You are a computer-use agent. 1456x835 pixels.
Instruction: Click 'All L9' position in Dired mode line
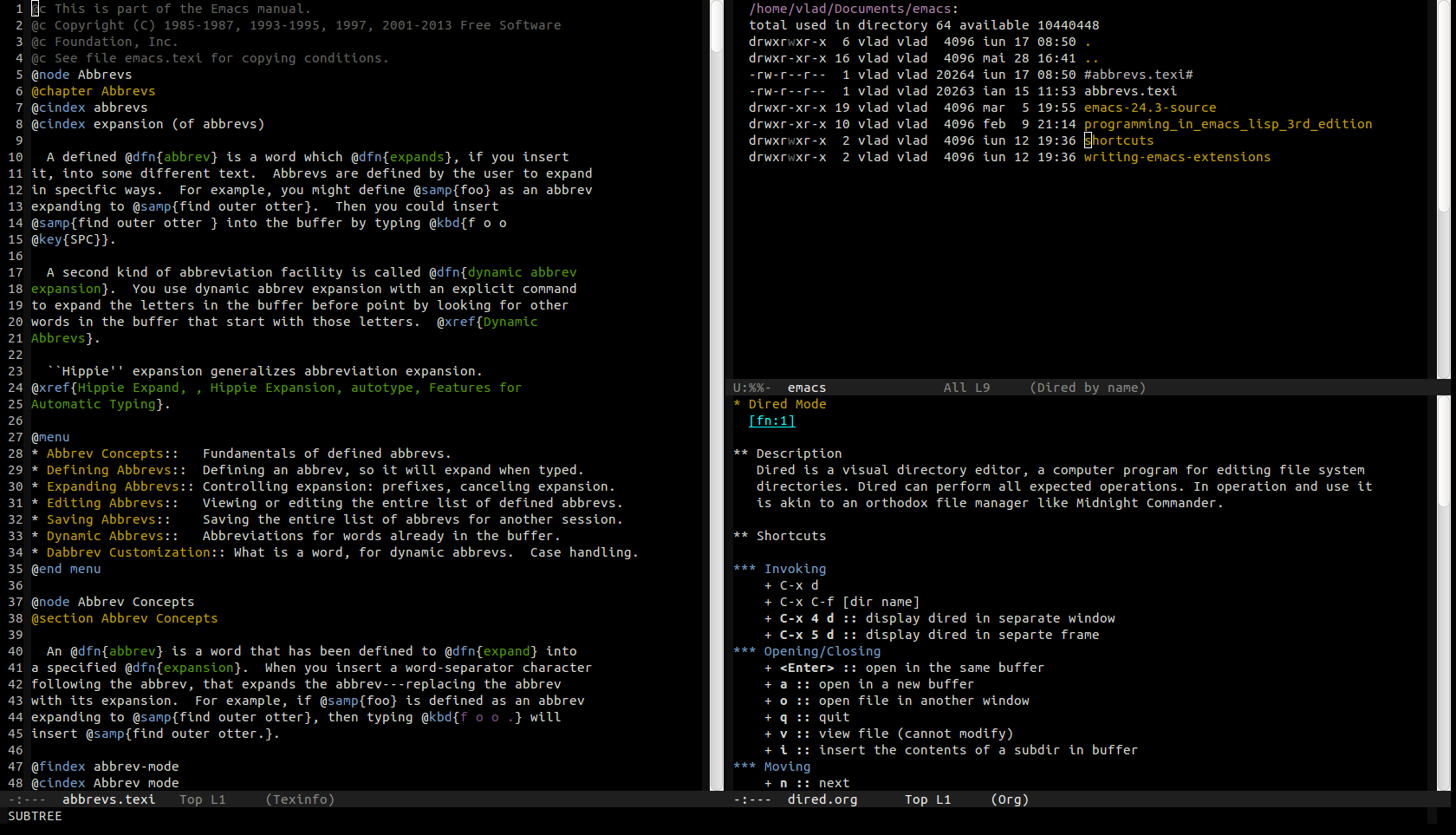click(967, 388)
